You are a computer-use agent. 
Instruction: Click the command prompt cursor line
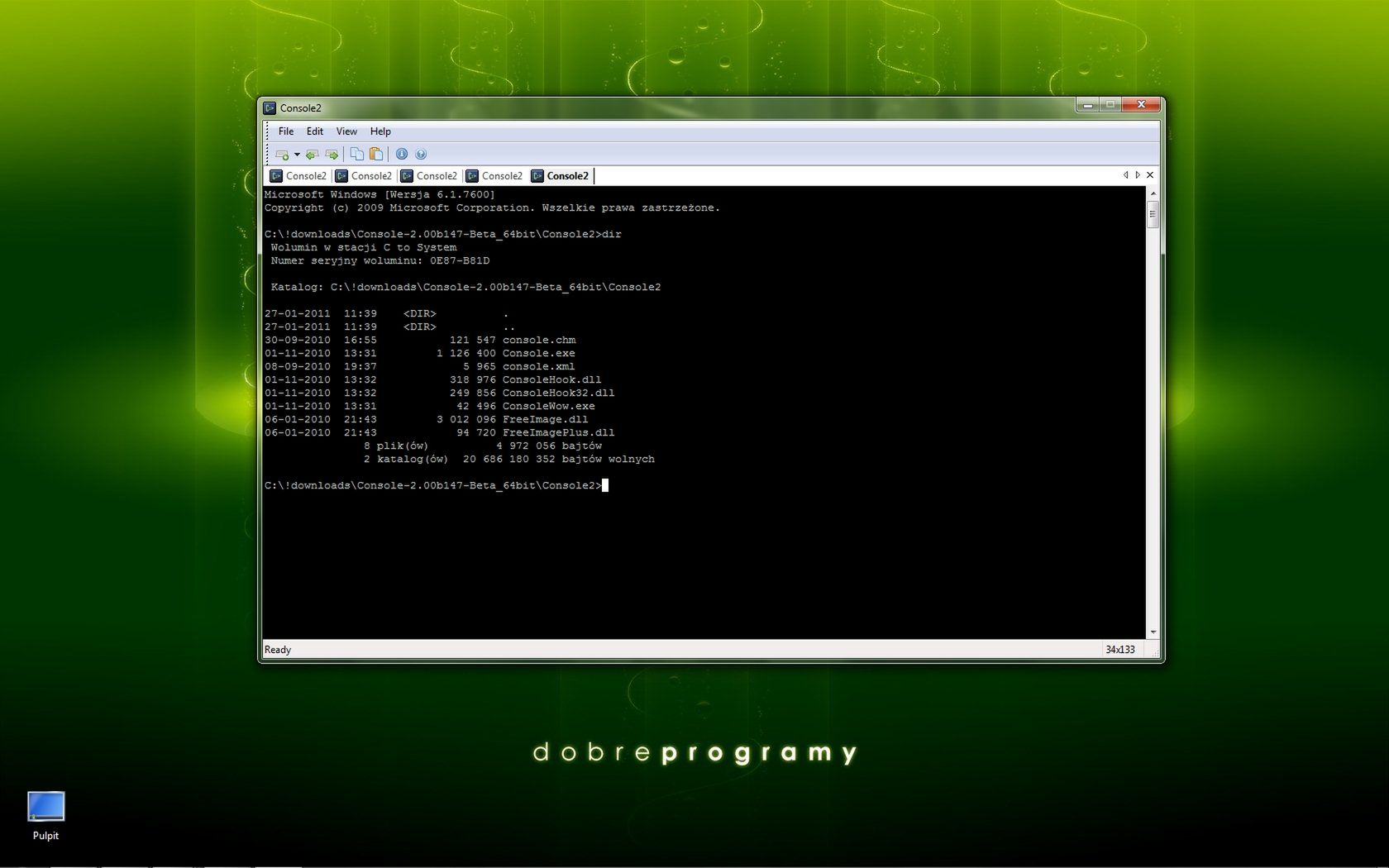pos(437,485)
